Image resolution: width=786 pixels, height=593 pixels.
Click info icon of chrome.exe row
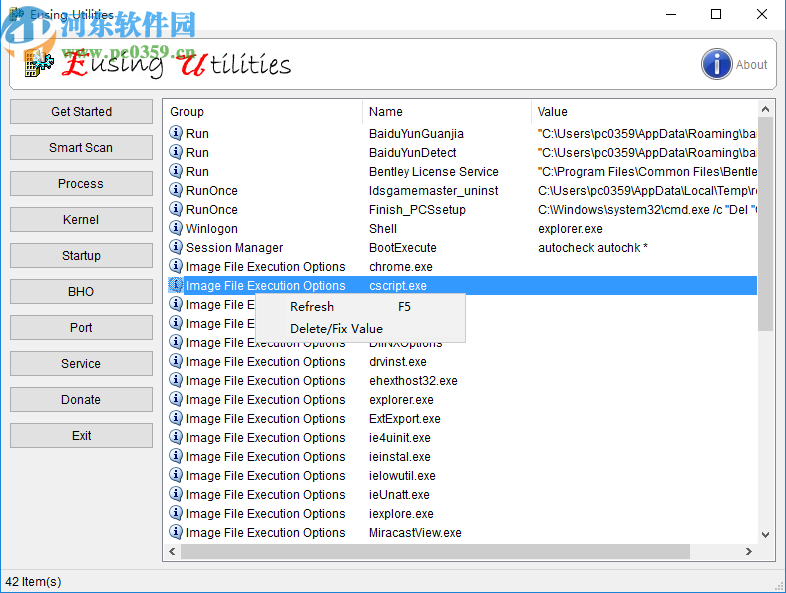[x=175, y=266]
